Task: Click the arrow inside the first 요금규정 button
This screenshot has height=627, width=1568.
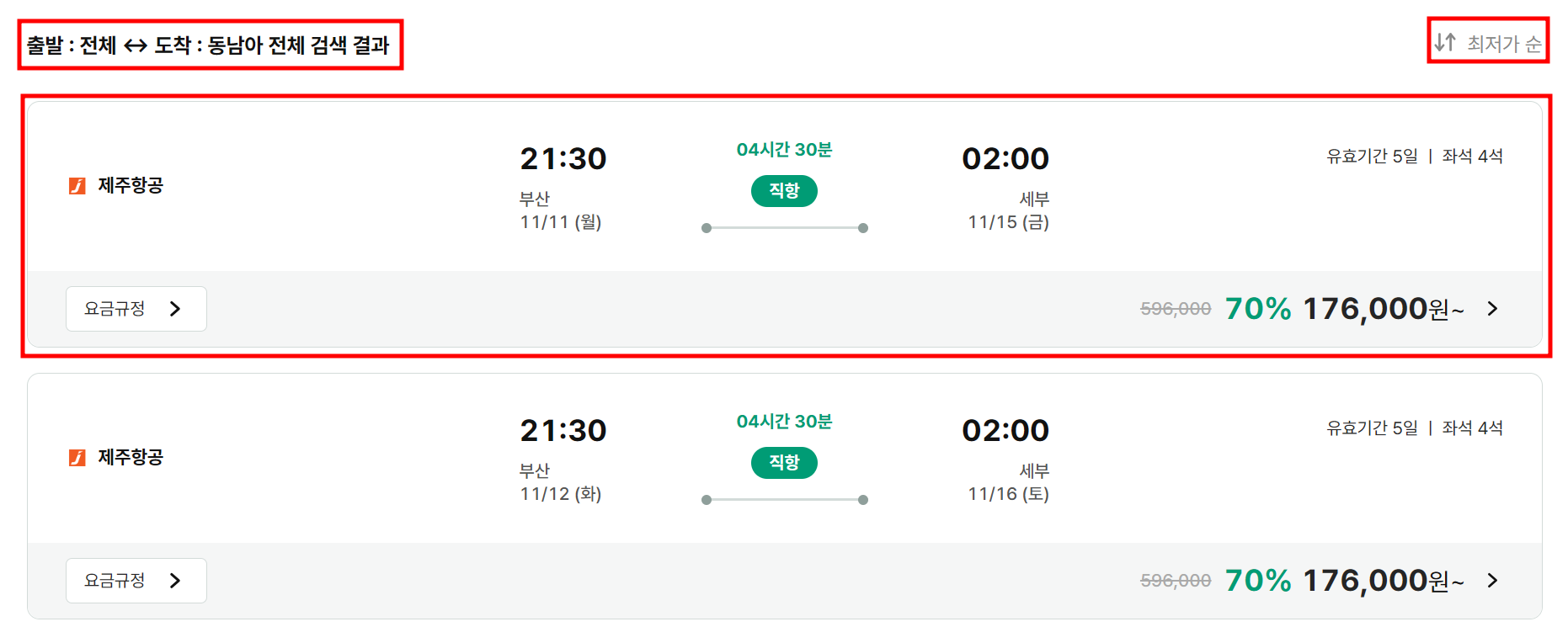Action: pyautogui.click(x=176, y=309)
